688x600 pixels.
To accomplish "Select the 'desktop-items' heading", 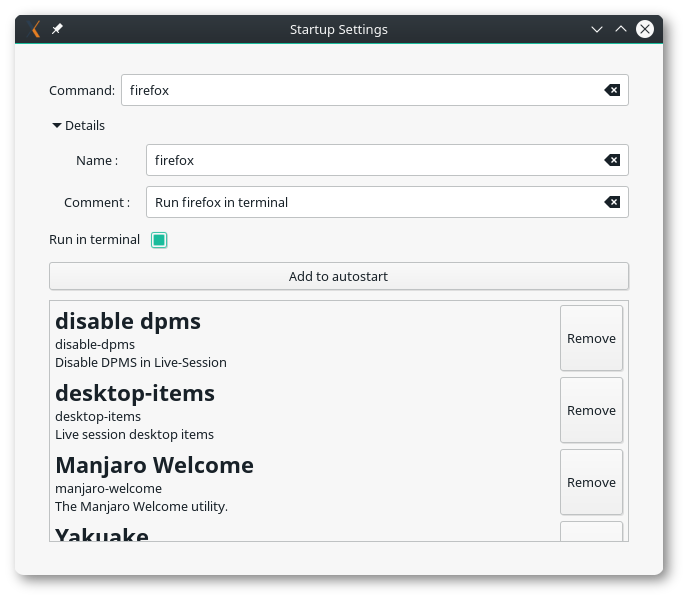I will (x=135, y=393).
